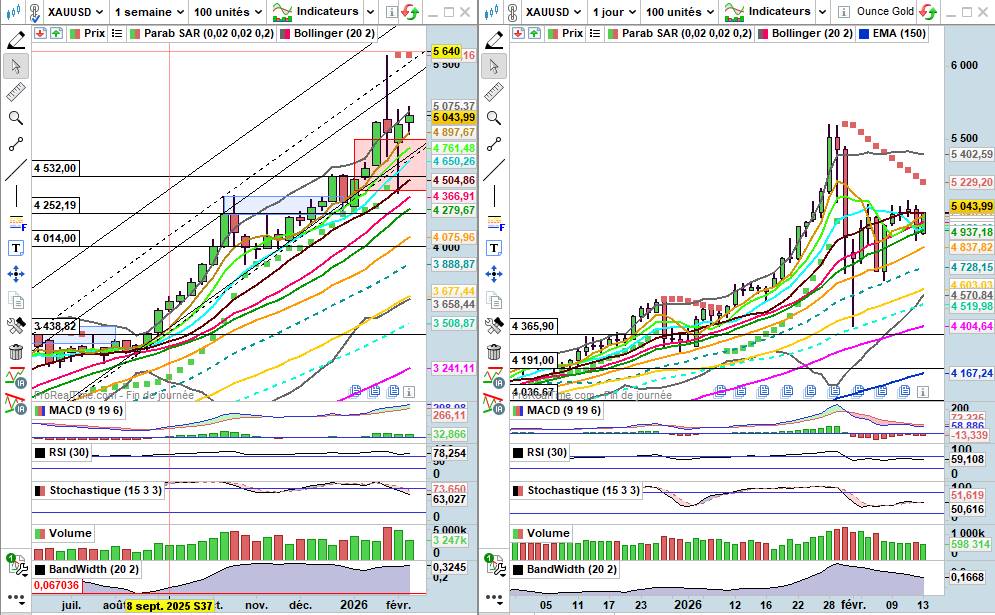Viewport: 995px width, 615px height.
Task: Click the Prix color swatch on daily chart
Action: tap(551, 33)
